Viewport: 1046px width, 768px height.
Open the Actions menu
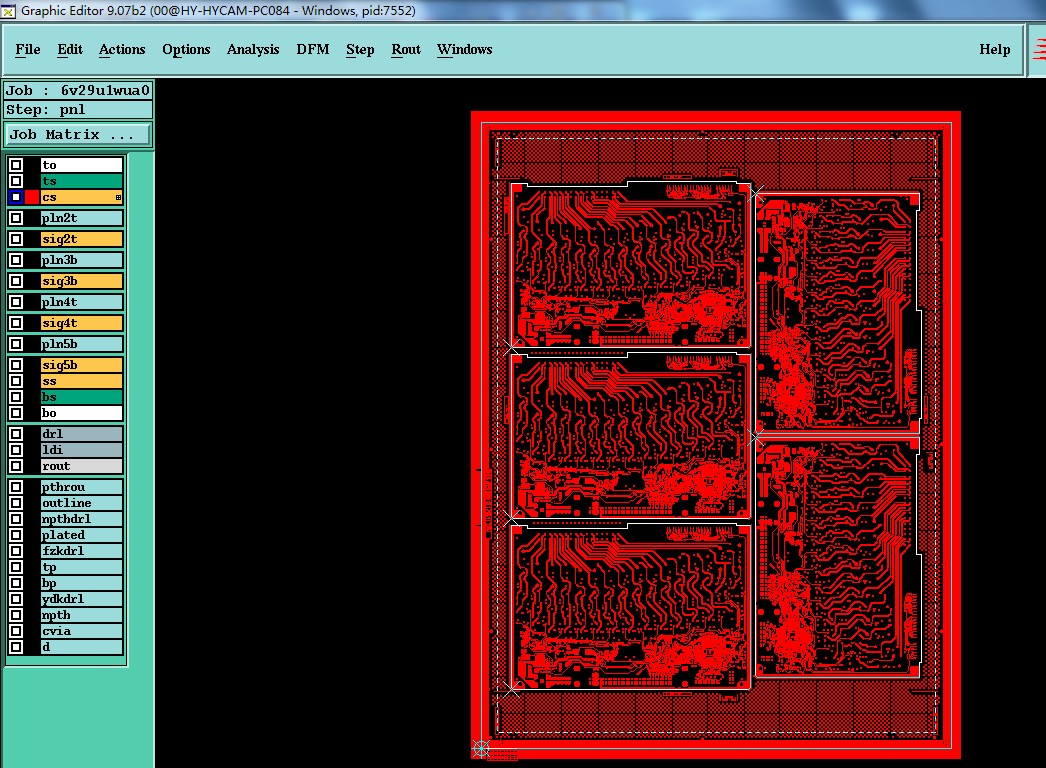click(121, 49)
